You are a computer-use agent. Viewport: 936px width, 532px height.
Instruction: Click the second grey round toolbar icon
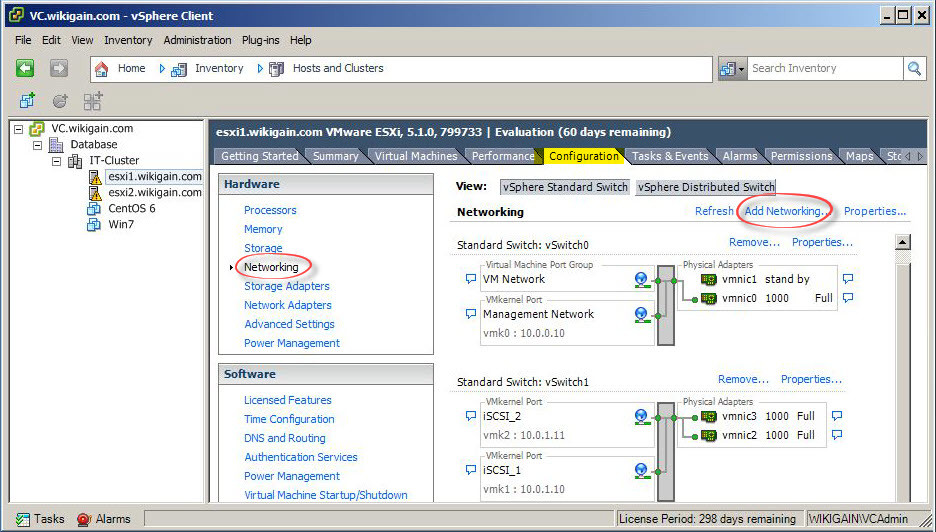(x=60, y=101)
